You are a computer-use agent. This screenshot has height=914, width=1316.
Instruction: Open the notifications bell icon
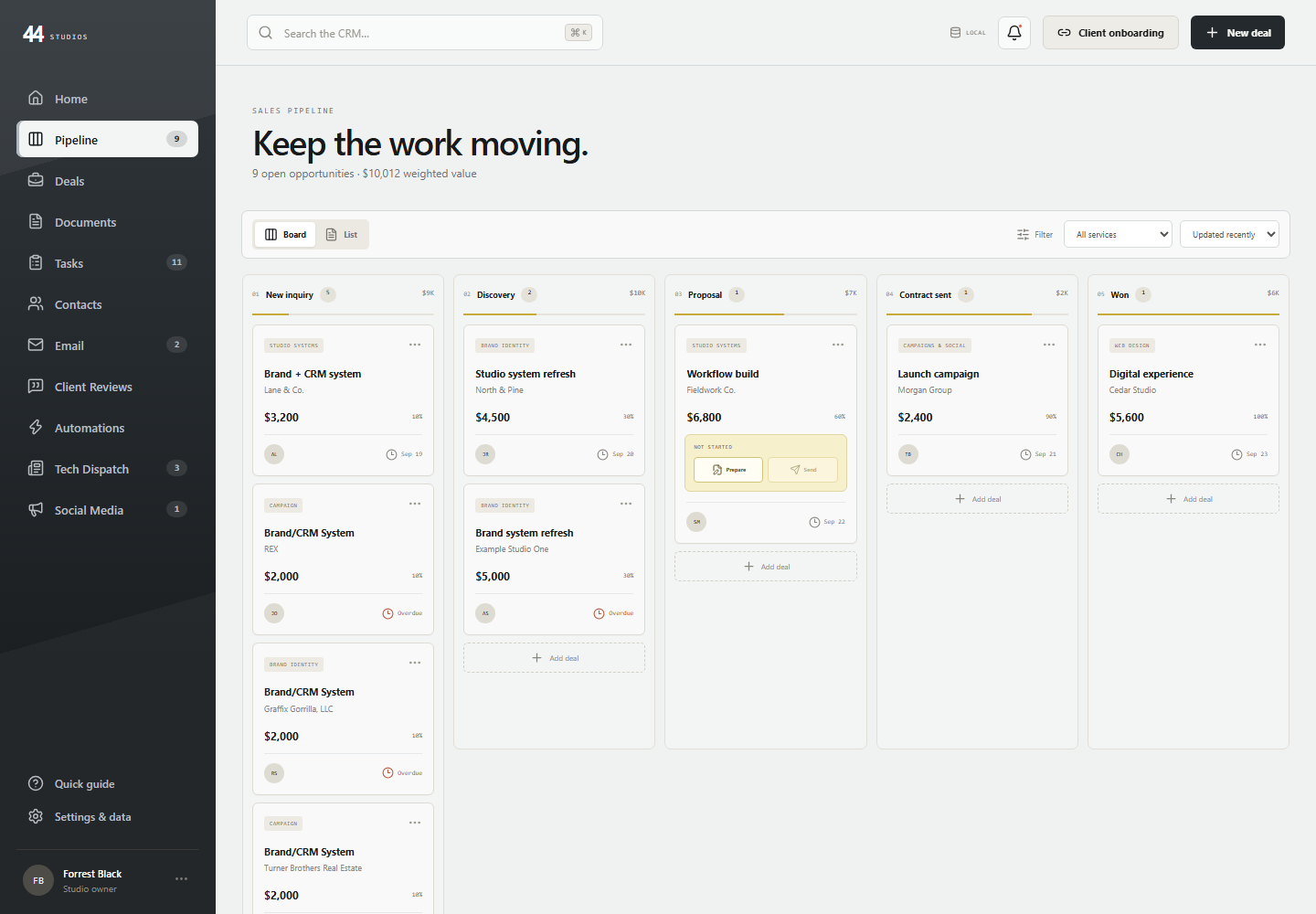pyautogui.click(x=1014, y=33)
